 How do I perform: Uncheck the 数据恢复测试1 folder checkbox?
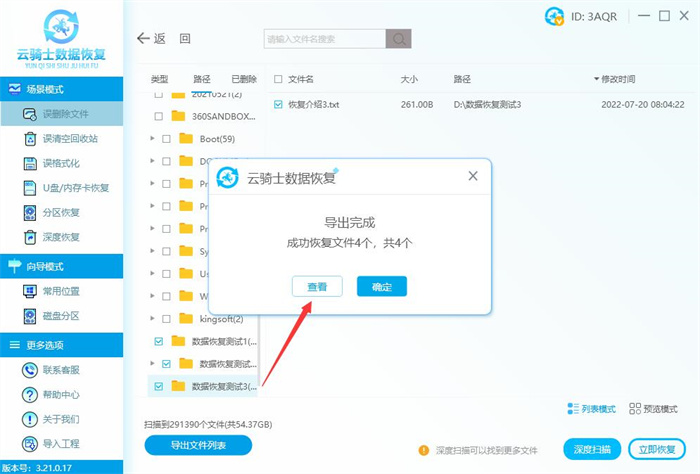click(159, 341)
